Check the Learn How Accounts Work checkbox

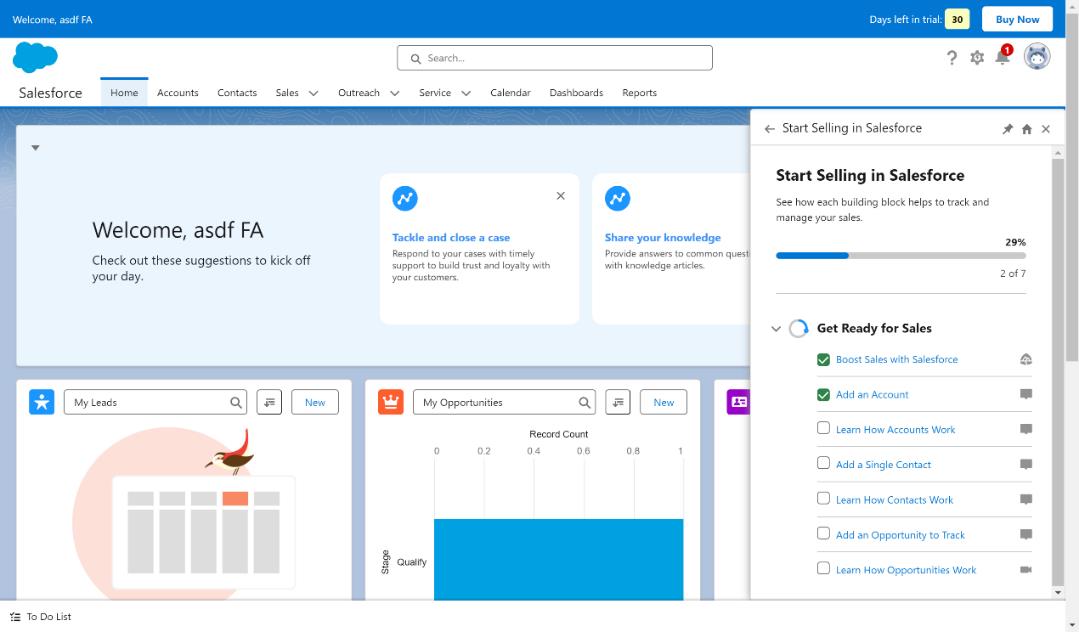pyautogui.click(x=823, y=428)
